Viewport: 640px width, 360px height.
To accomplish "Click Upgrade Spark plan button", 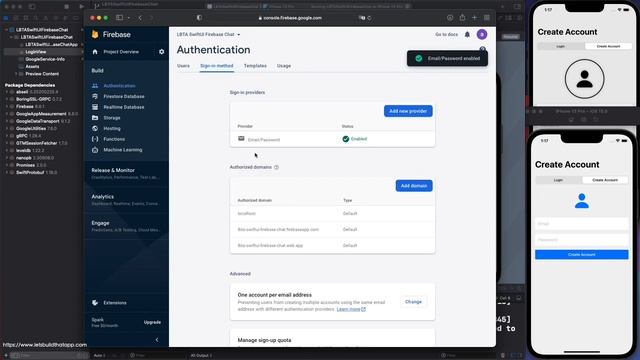I will 152,322.
